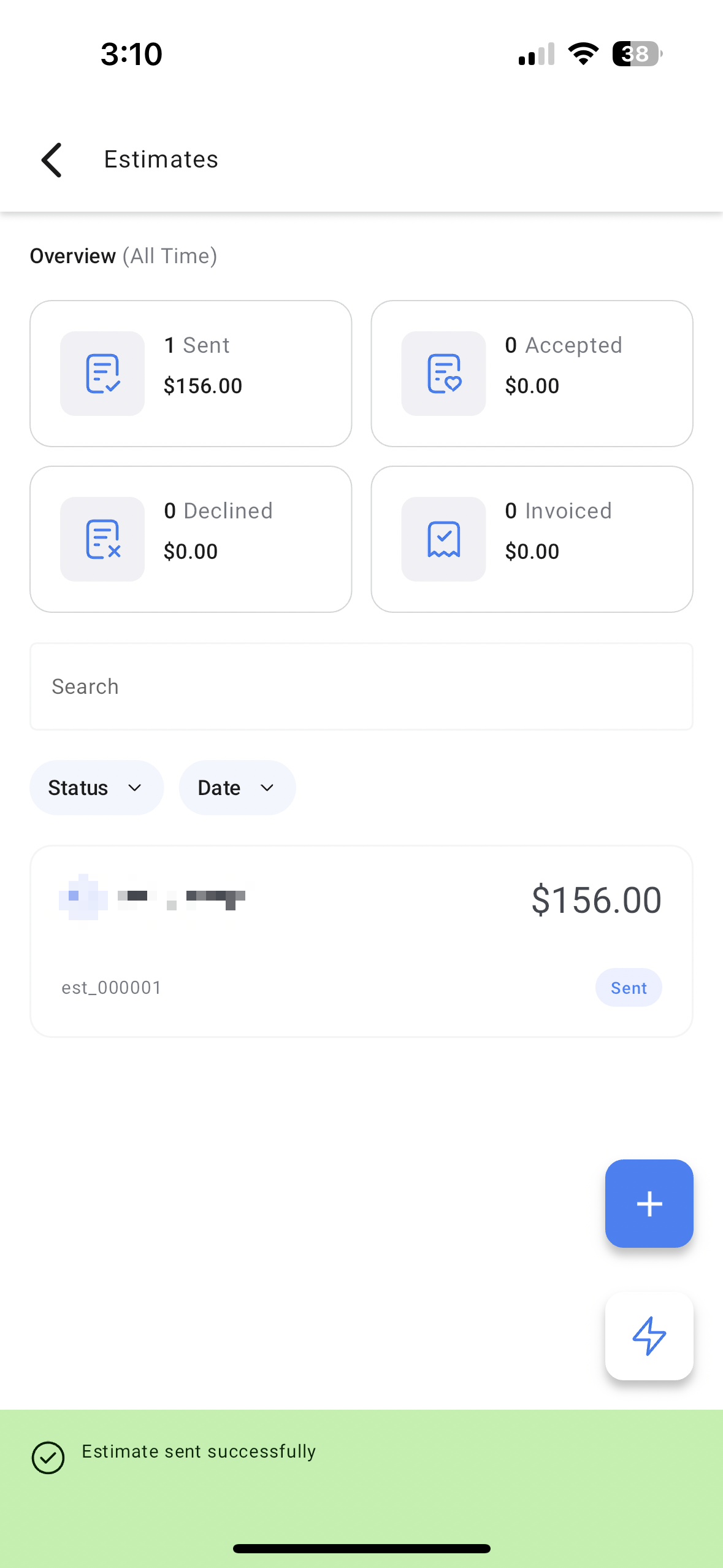This screenshot has width=723, height=1568.
Task: Tap the success checkmark circle icon
Action: click(48, 1458)
